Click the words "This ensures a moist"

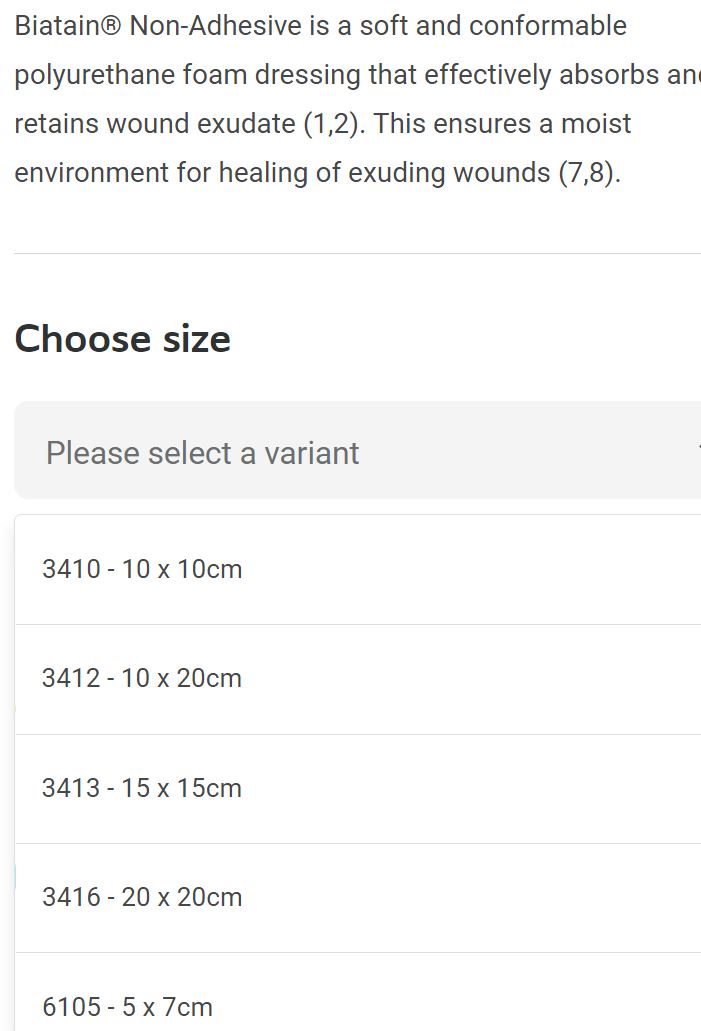(x=502, y=124)
